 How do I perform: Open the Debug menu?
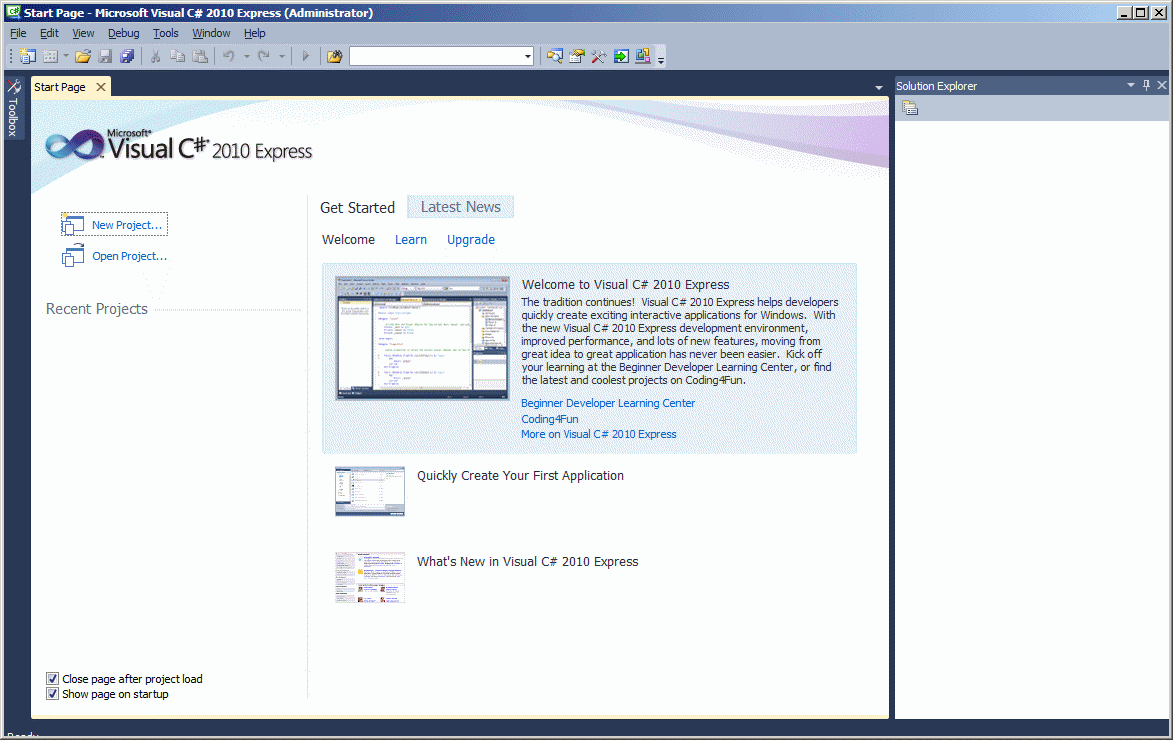pyautogui.click(x=124, y=33)
